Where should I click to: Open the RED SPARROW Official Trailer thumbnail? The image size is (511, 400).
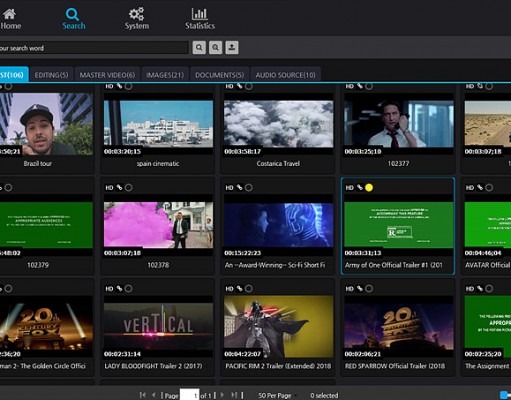[399, 326]
